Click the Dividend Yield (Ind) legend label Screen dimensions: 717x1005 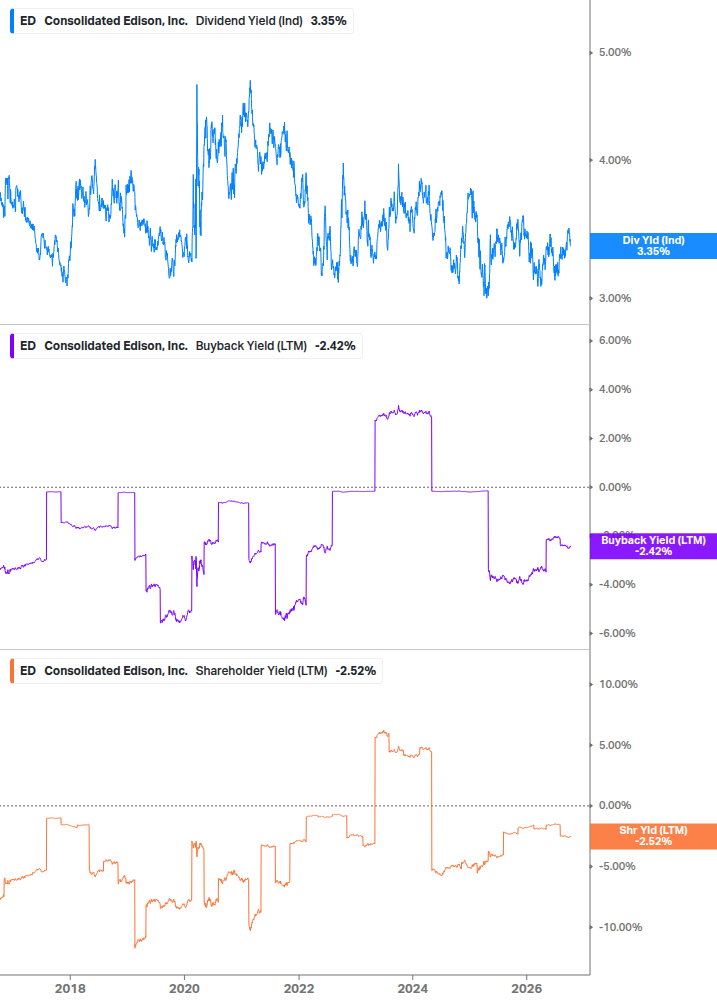pyautogui.click(x=249, y=21)
